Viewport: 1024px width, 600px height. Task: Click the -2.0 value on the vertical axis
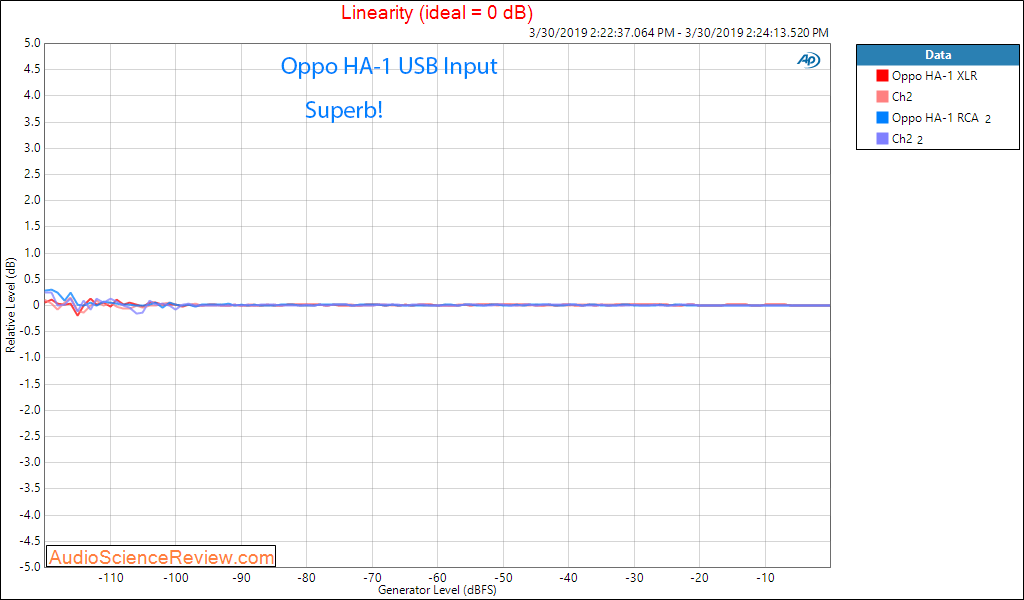tap(30, 410)
